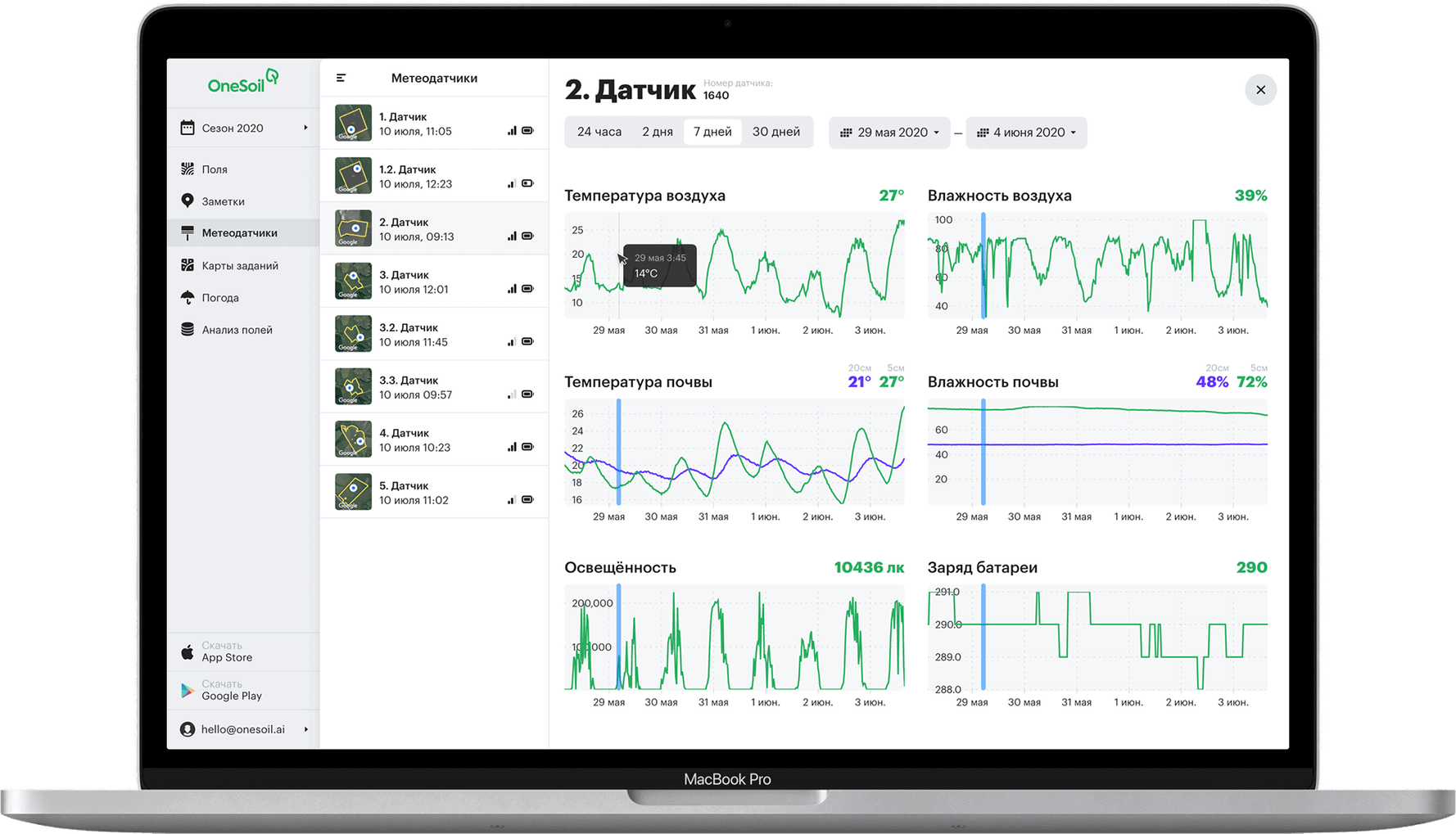Select the 24 часа time range

click(599, 132)
